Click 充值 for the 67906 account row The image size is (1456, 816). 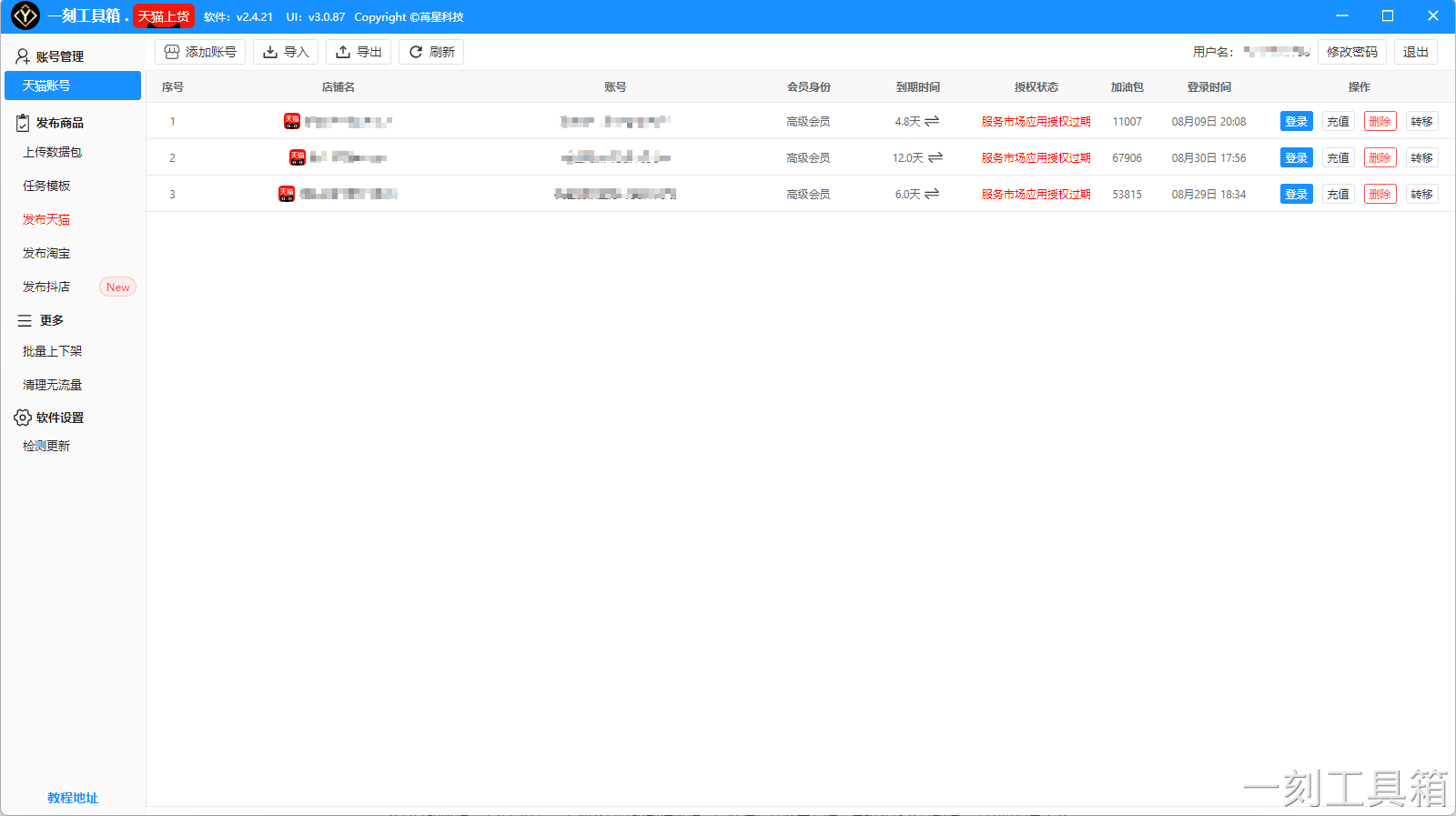pyautogui.click(x=1339, y=157)
